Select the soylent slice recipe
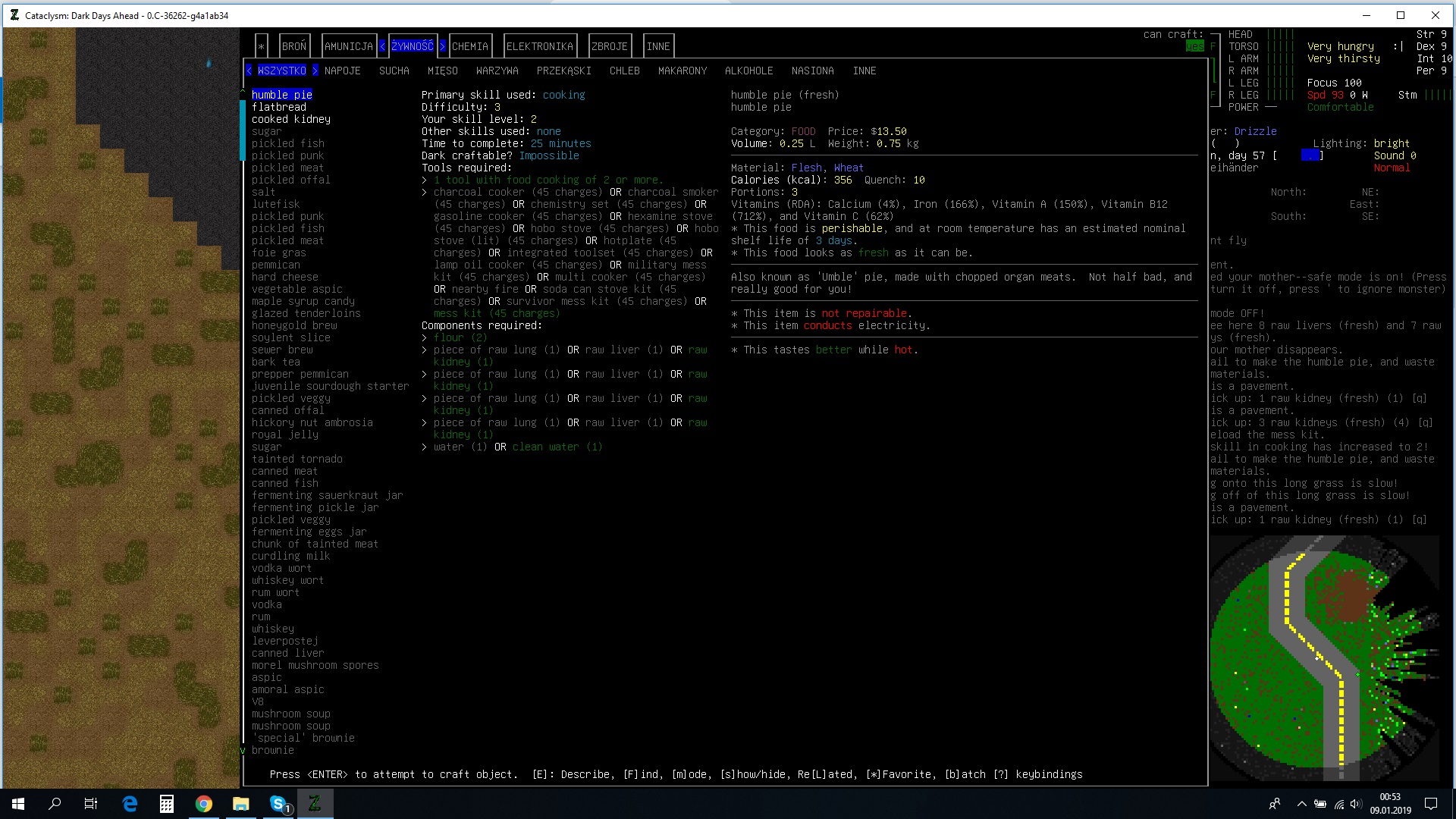Viewport: 1456px width, 819px height. 291,337
